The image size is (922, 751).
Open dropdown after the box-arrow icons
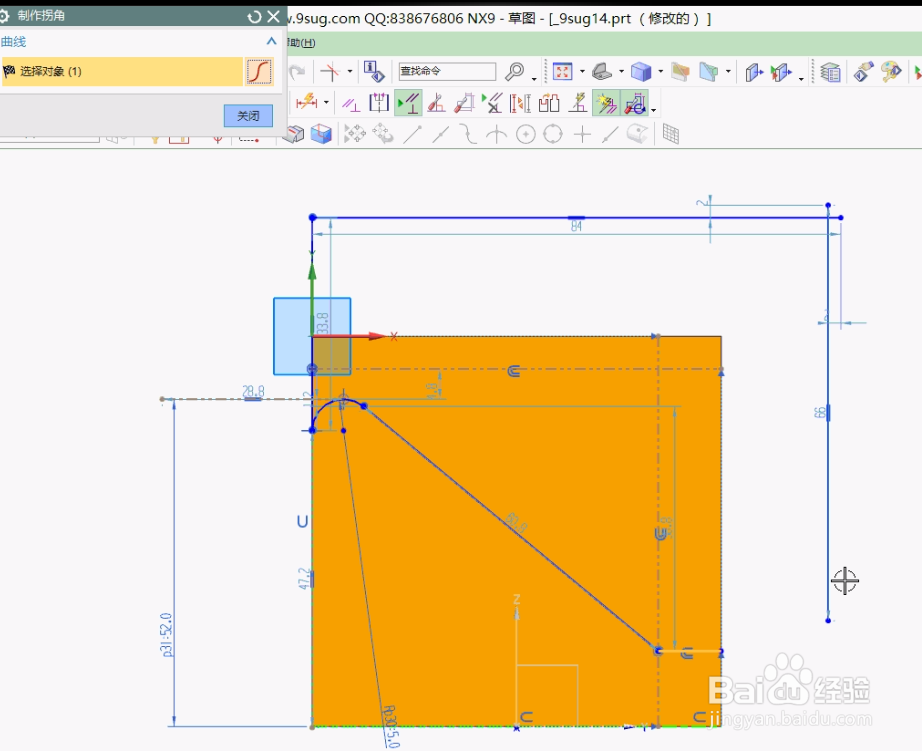pyautogui.click(x=801, y=78)
